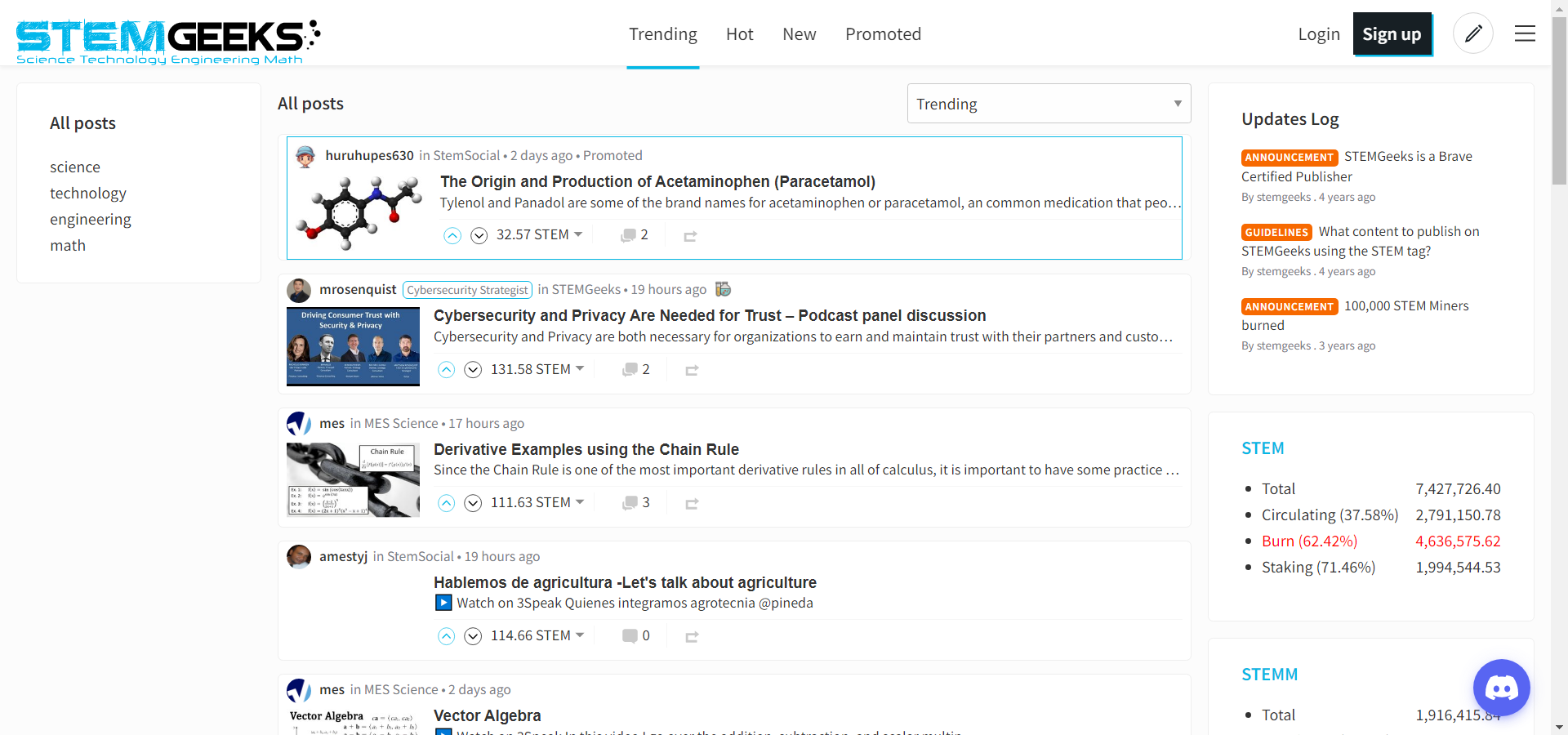This screenshot has height=735, width=1568.
Task: Click the STEMGeeks logo
Action: click(168, 41)
